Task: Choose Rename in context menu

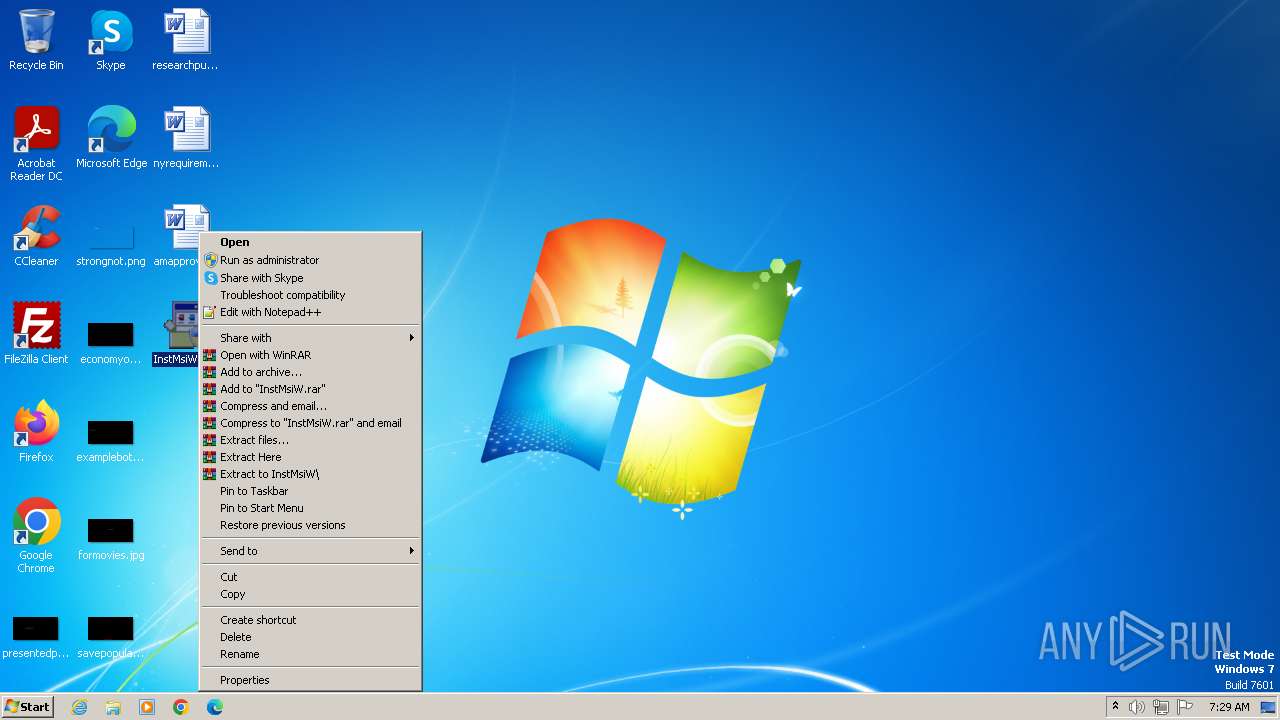Action: (311, 654)
